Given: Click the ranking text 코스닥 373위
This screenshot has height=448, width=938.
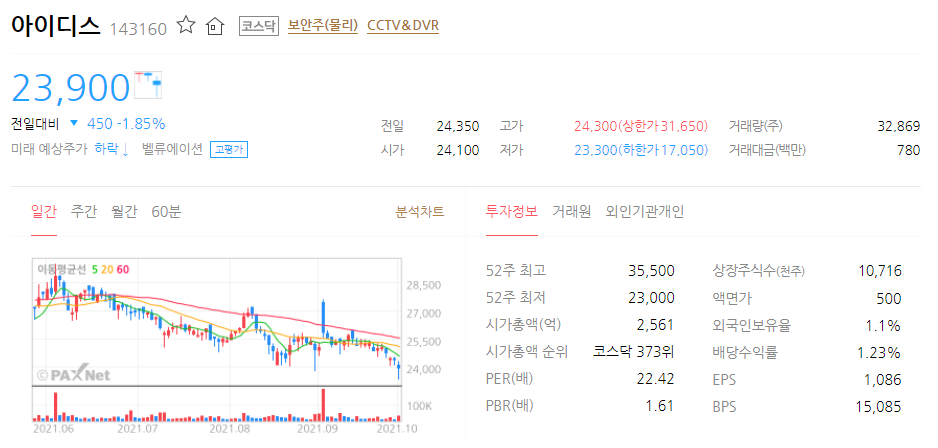Looking at the screenshot, I should click(633, 352).
